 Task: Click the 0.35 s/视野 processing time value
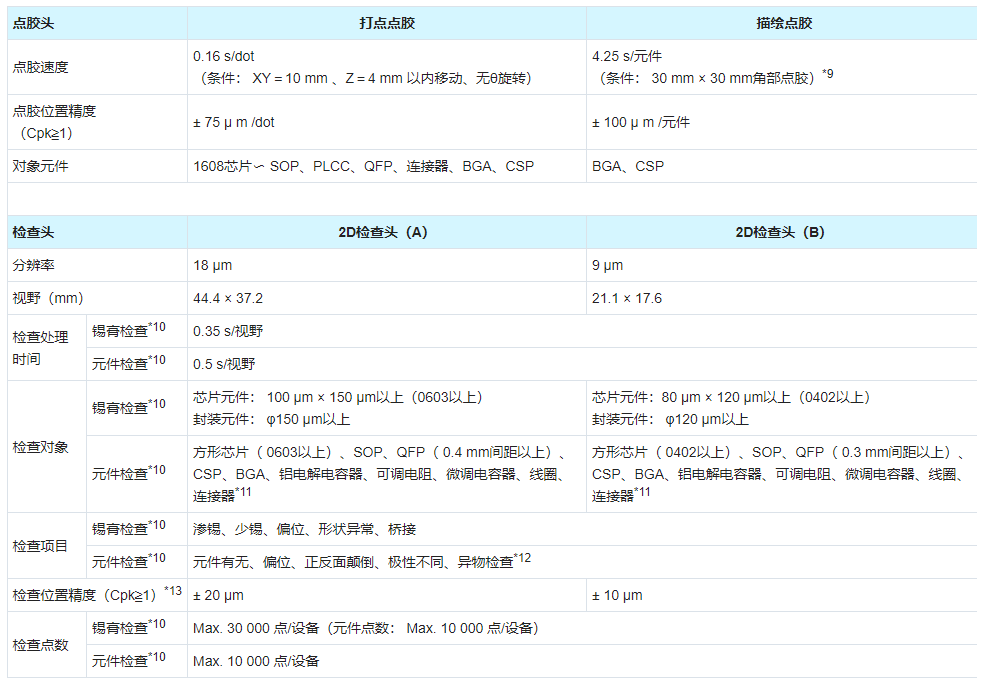click(228, 331)
